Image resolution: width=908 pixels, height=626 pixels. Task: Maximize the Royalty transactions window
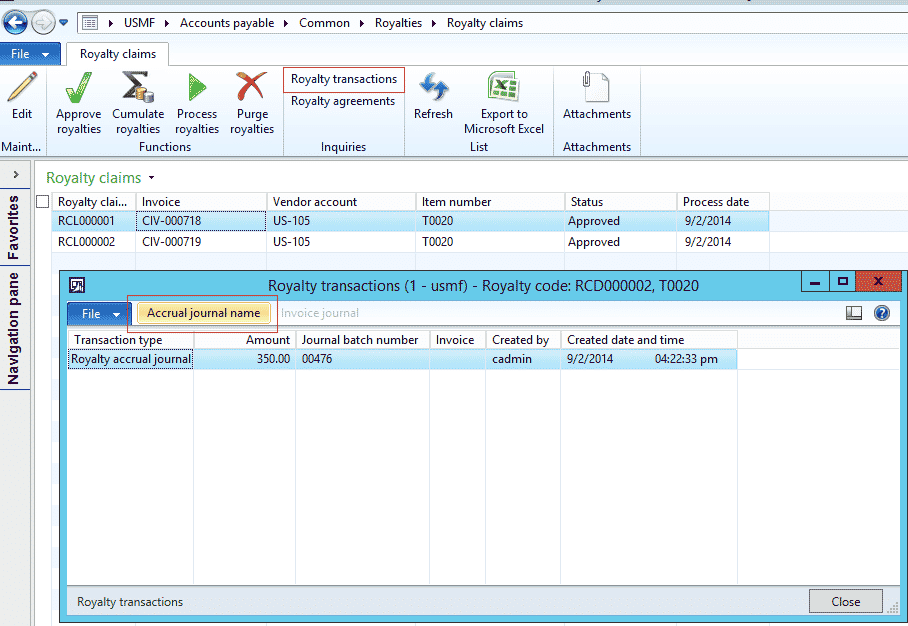coord(843,282)
